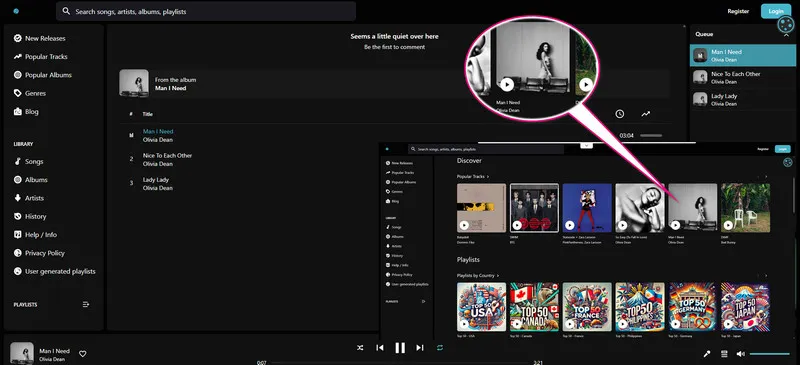
Task: Collapse the Queue panel with its chevron
Action: tap(786, 35)
